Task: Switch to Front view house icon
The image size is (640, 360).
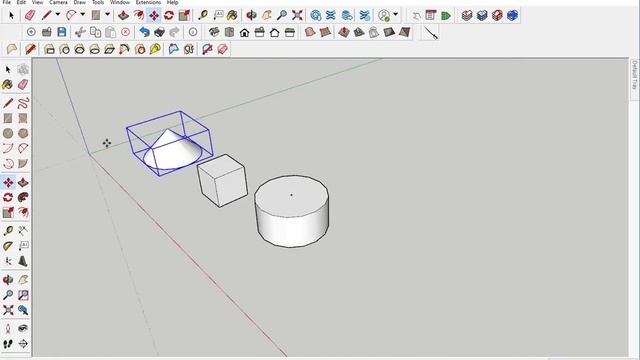Action: pos(244,32)
